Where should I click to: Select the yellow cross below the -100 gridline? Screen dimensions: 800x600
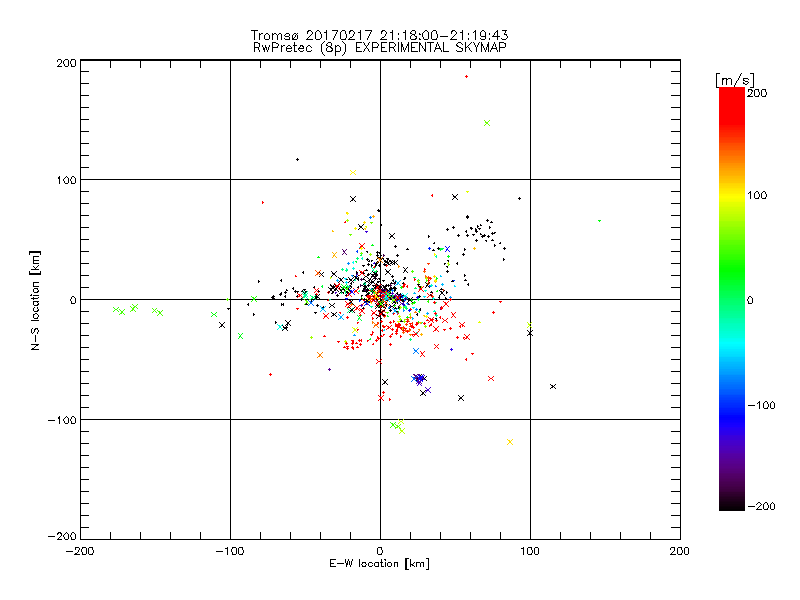pyautogui.click(x=510, y=442)
